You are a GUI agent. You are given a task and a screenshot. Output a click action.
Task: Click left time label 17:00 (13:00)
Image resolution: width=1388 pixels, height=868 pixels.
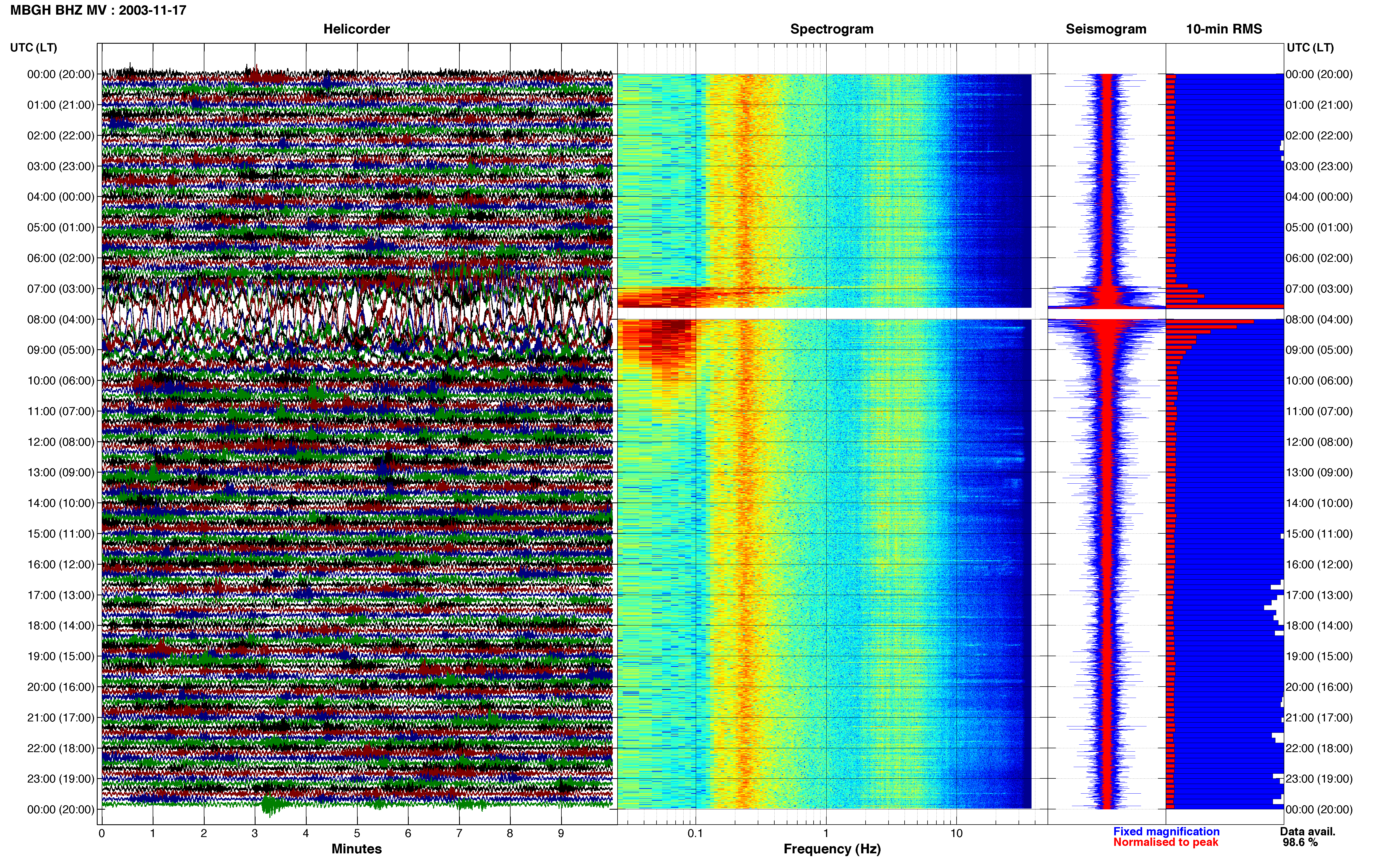[x=61, y=595]
